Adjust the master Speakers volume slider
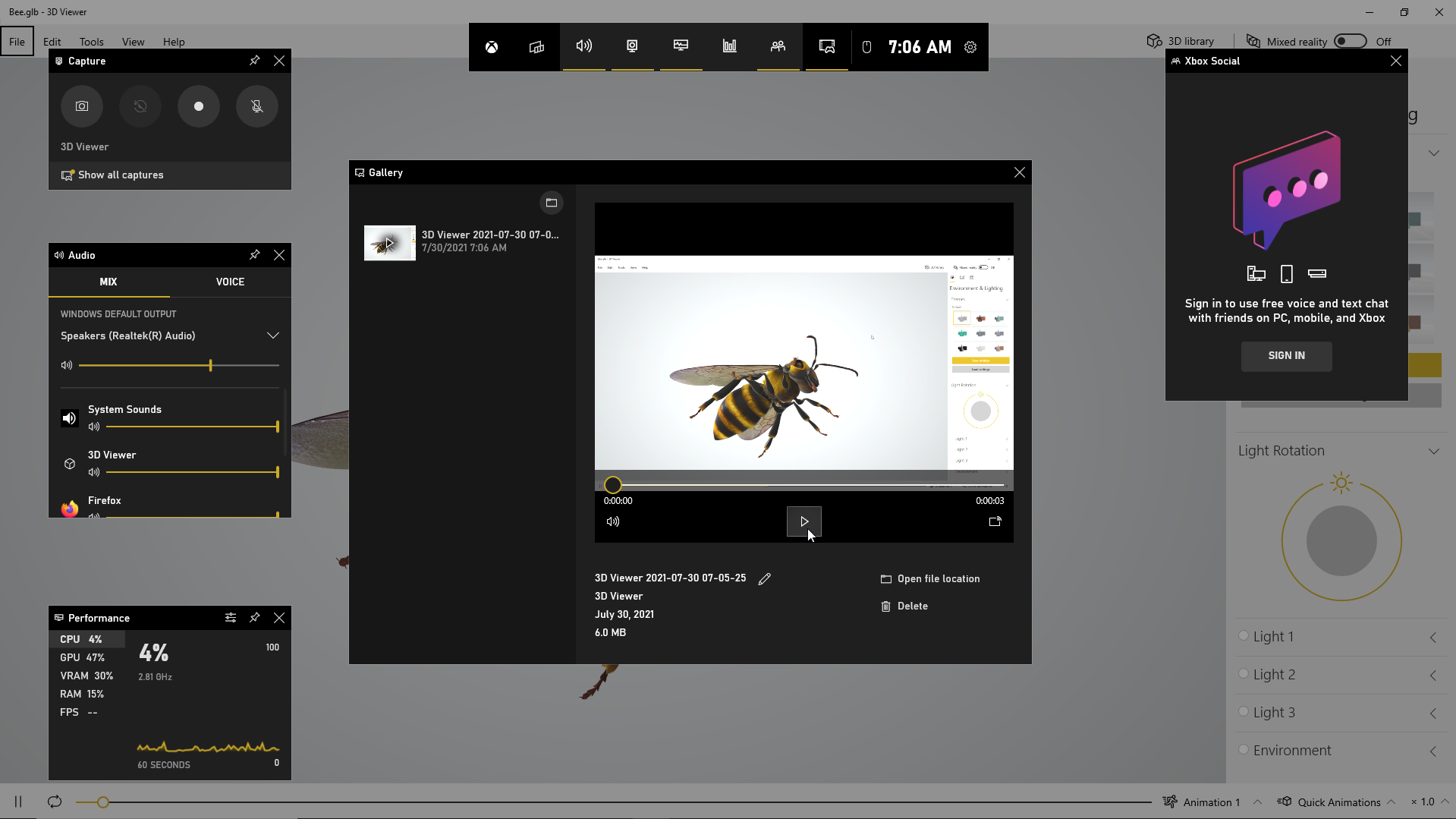The width and height of the screenshot is (1456, 819). tap(179, 365)
